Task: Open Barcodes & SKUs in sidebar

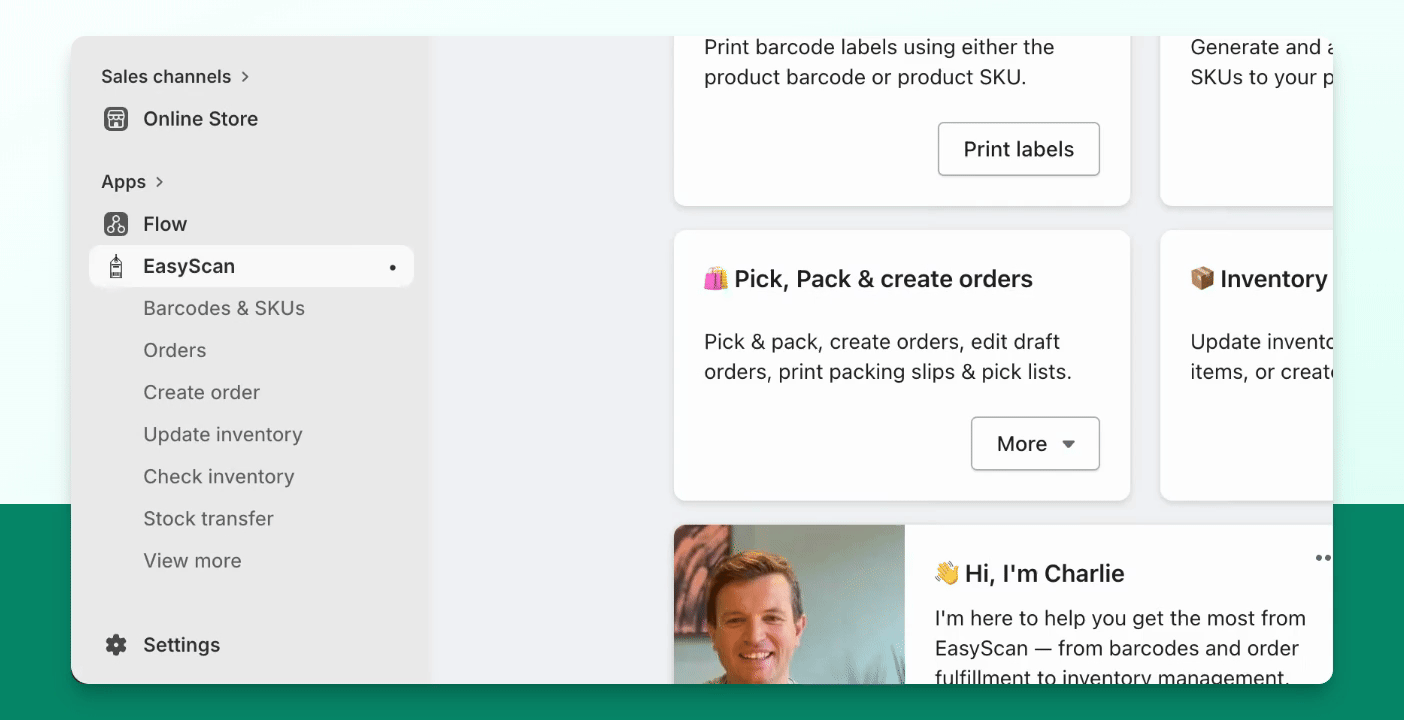Action: pyautogui.click(x=224, y=308)
